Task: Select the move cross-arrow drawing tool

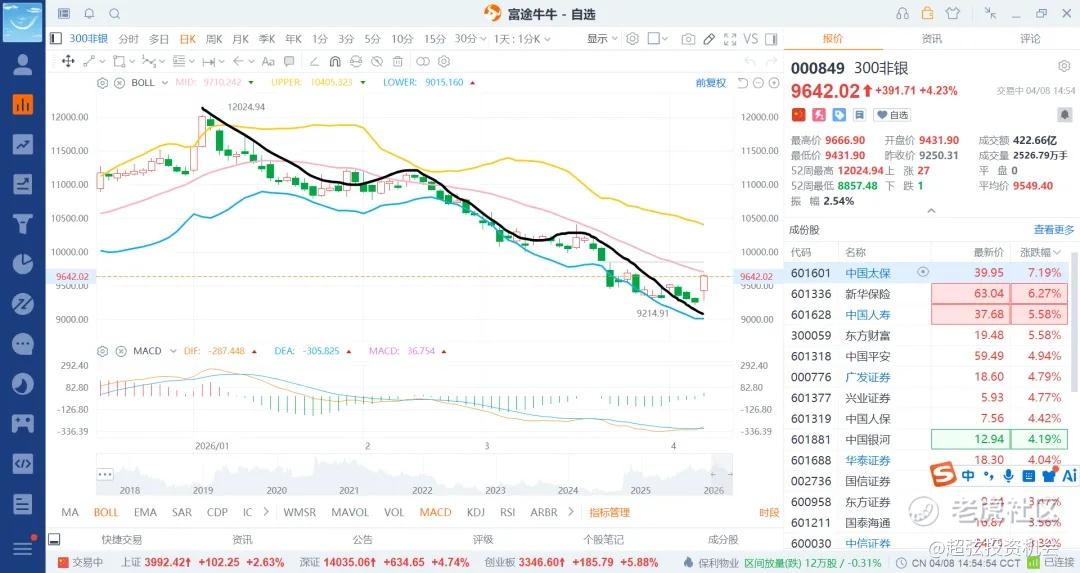Action: click(68, 61)
